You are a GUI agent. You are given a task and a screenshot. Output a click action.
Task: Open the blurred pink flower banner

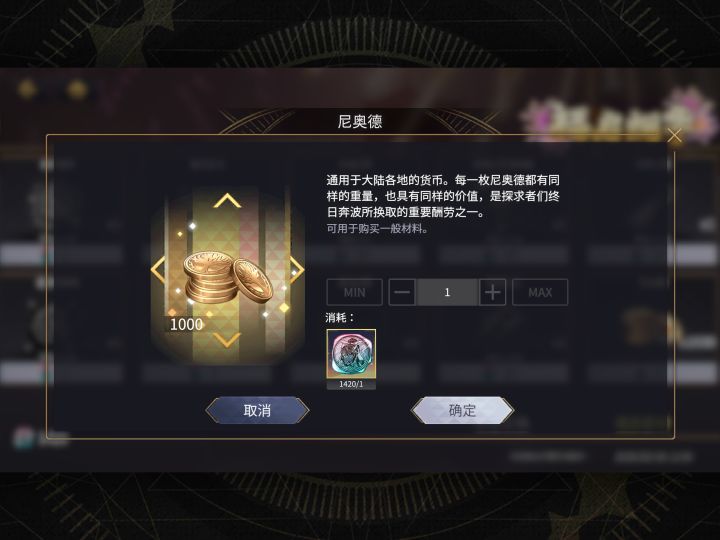619,115
